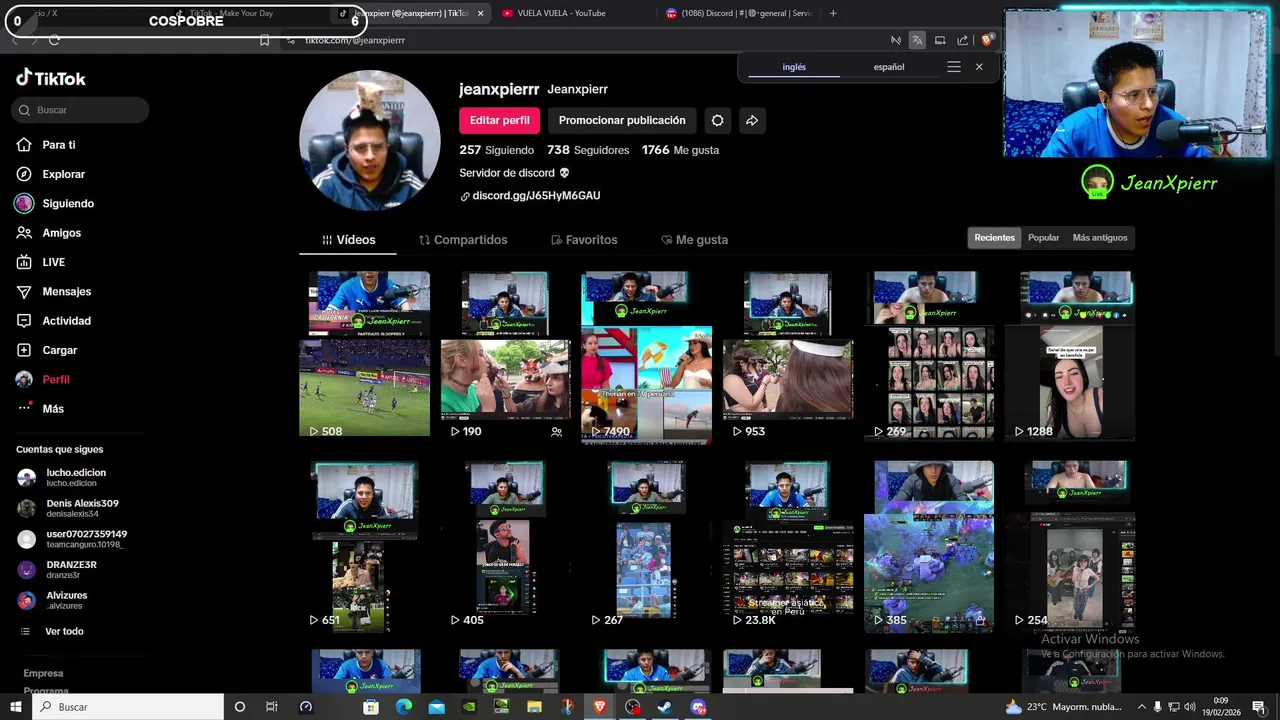The image size is (1280, 720).
Task: Open the Explorar compass item
Action: click(62, 174)
